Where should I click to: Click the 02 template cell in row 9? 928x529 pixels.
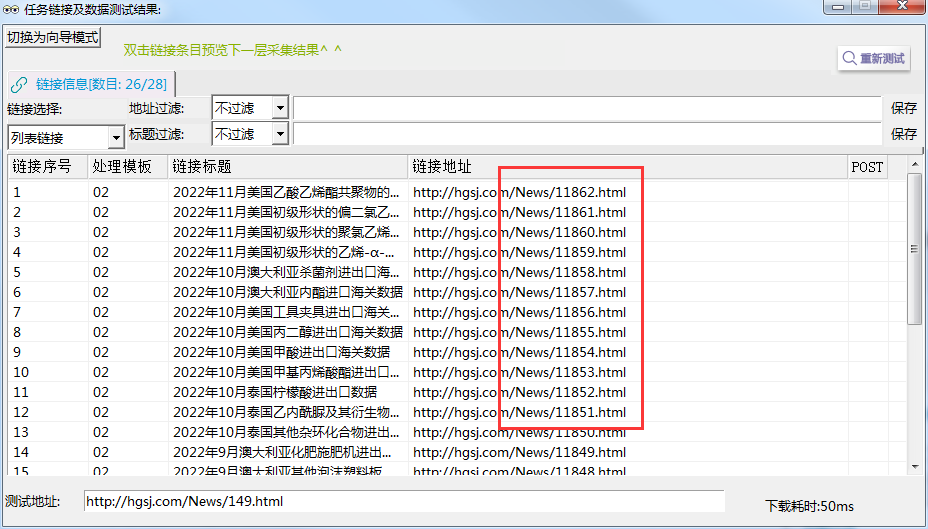pyautogui.click(x=101, y=353)
